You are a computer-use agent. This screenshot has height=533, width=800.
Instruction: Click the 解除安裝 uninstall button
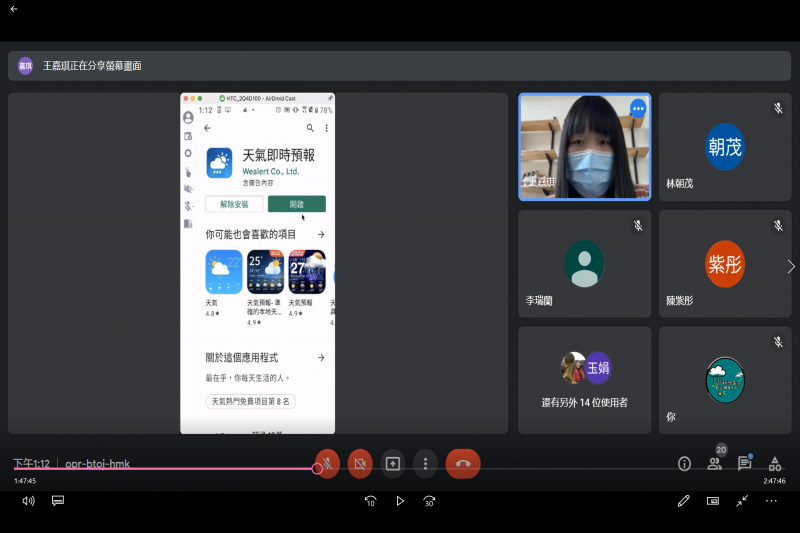pyautogui.click(x=234, y=204)
